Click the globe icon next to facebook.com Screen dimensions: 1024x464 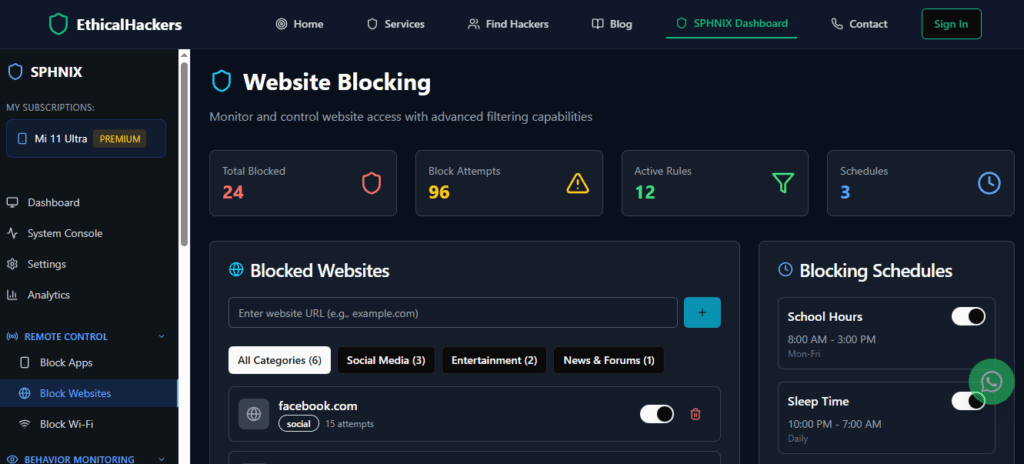pos(254,414)
